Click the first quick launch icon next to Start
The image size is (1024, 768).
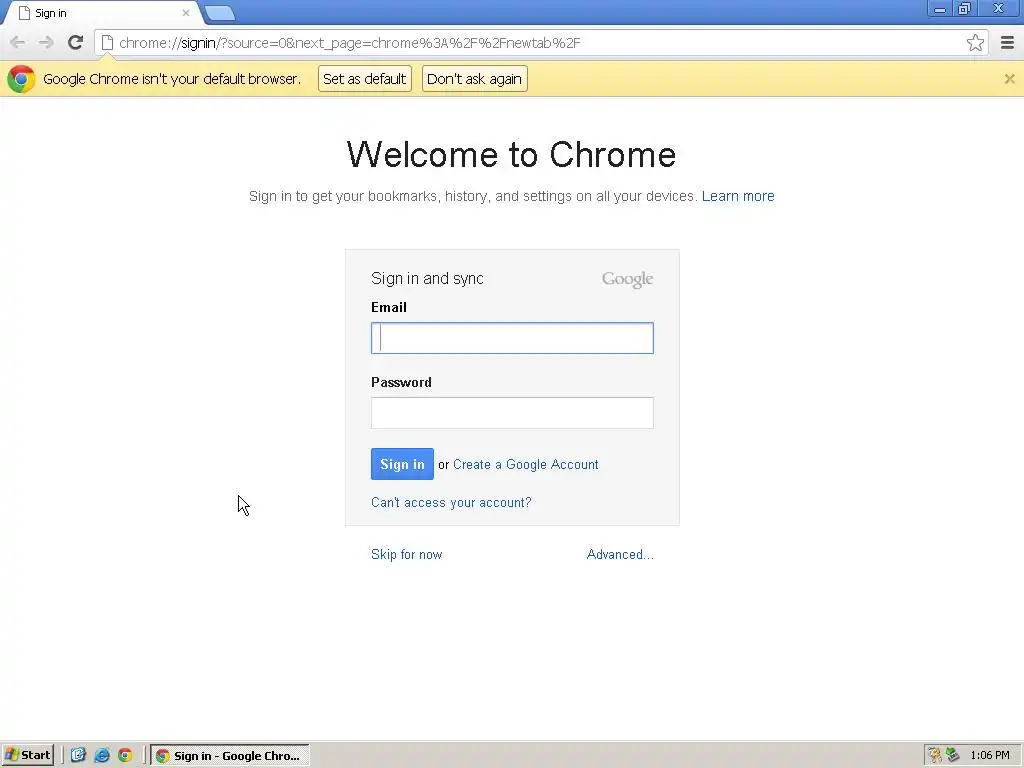(x=78, y=756)
